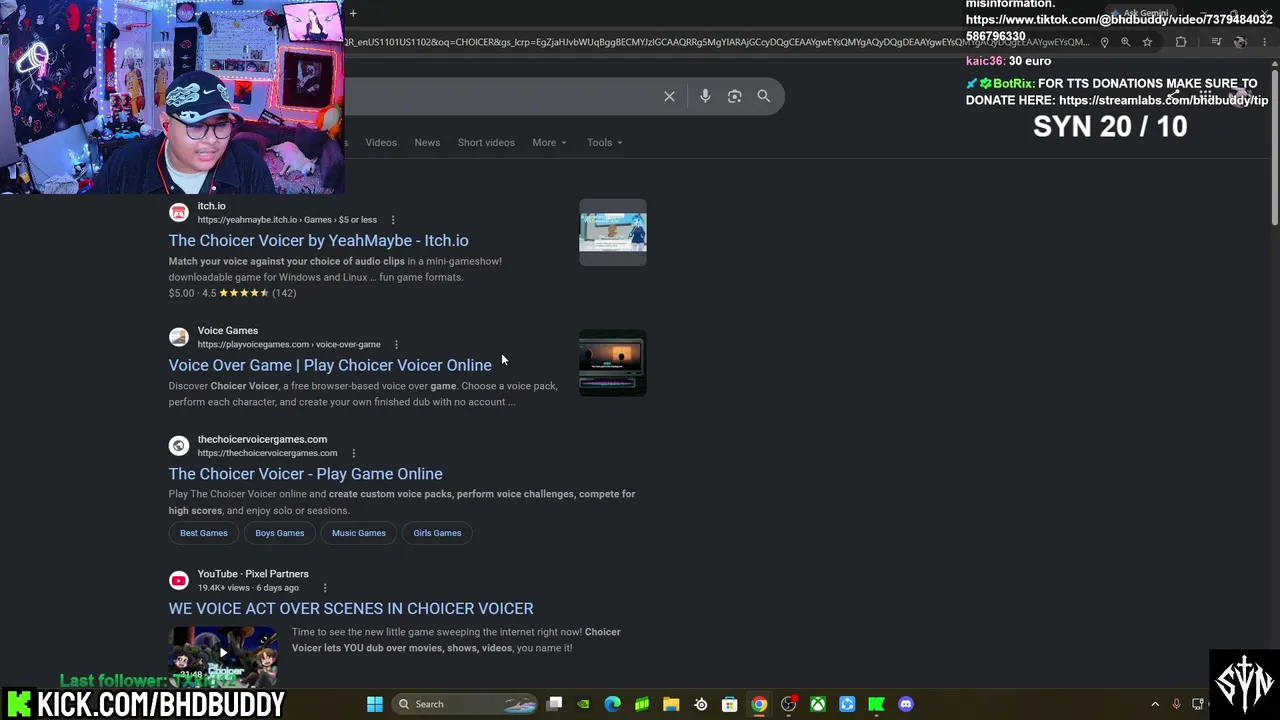Viewport: 1280px width, 720px height.
Task: Switch to Google Chrome on the taskbar
Action: click(759, 704)
